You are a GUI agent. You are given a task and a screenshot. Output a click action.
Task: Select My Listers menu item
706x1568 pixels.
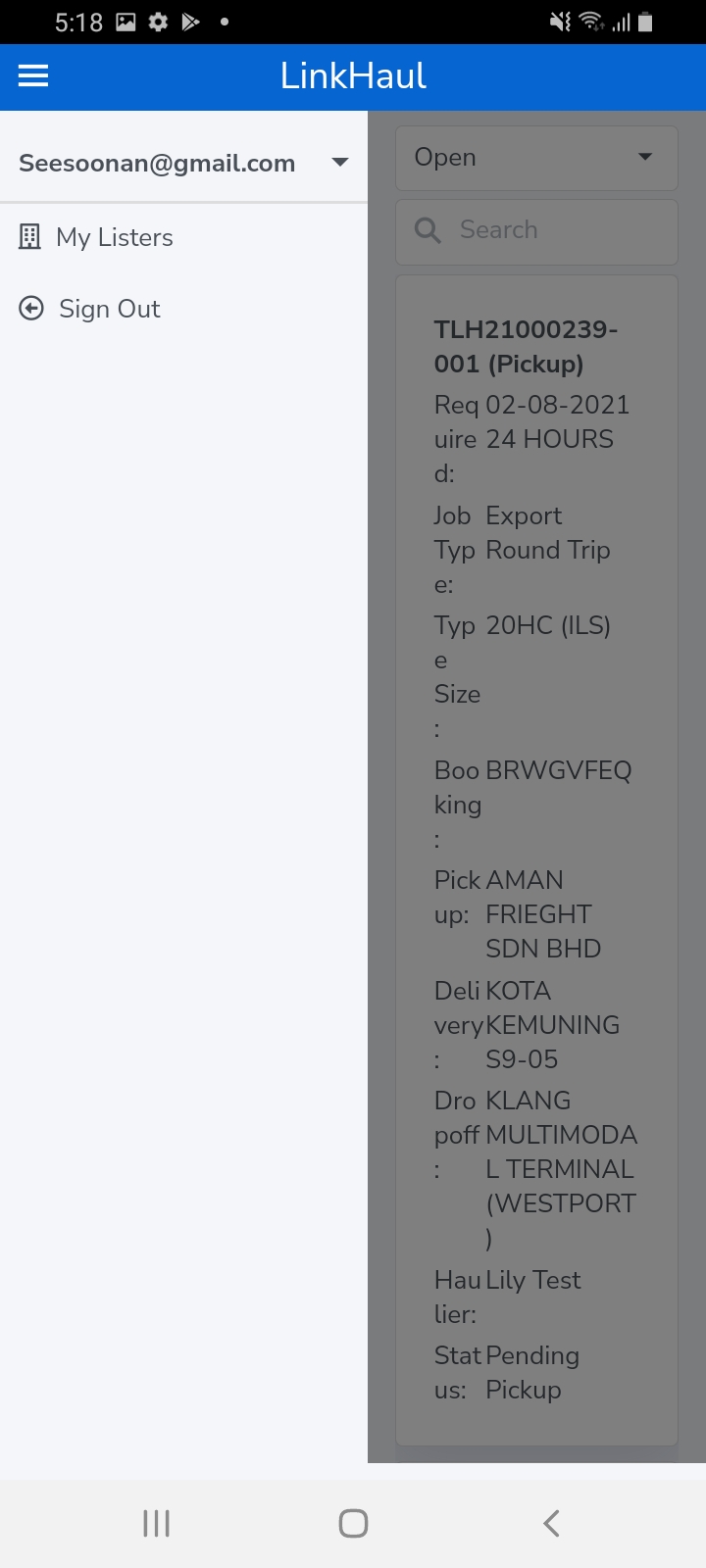tap(115, 237)
